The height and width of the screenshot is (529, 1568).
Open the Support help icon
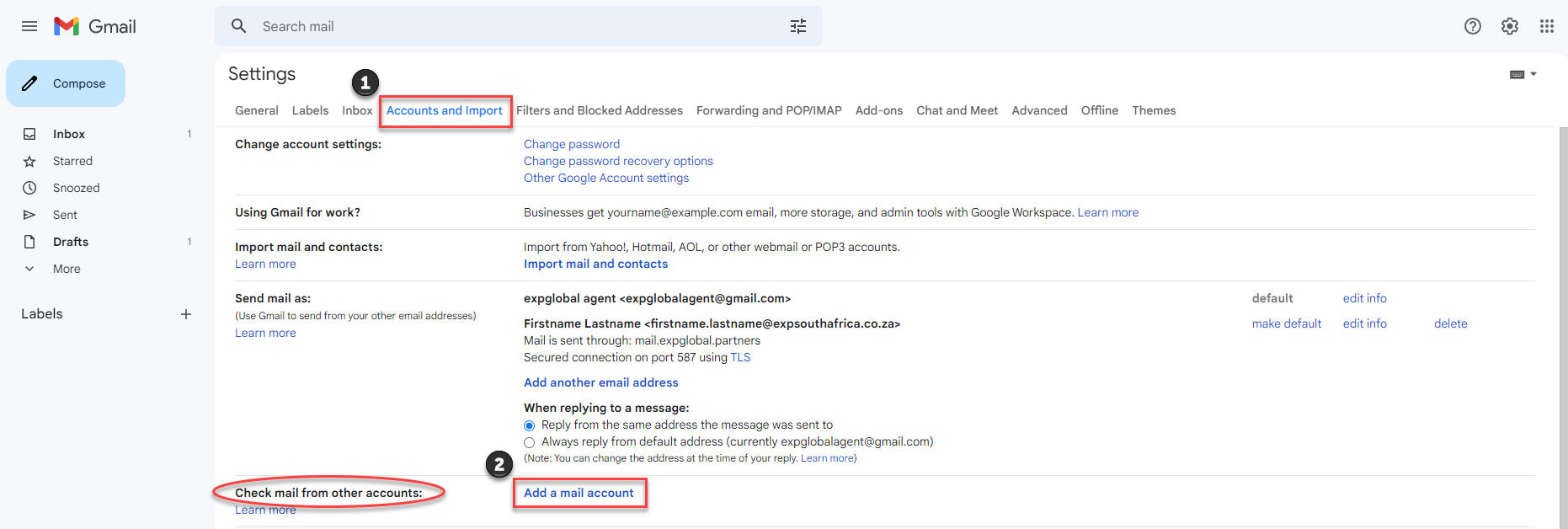1472,26
